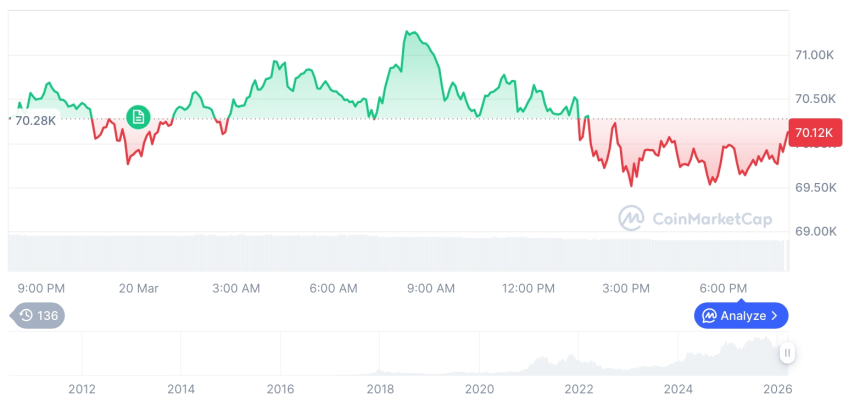Viewport: 860px width, 401px height.
Task: Click the 3:00 PM time axis label
Action: click(x=626, y=288)
